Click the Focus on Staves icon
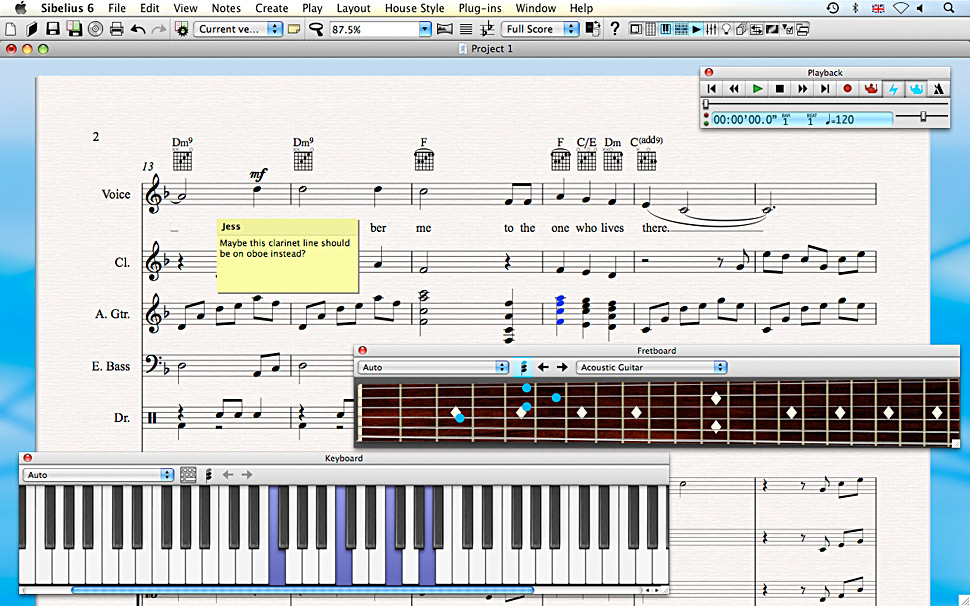 tap(466, 29)
